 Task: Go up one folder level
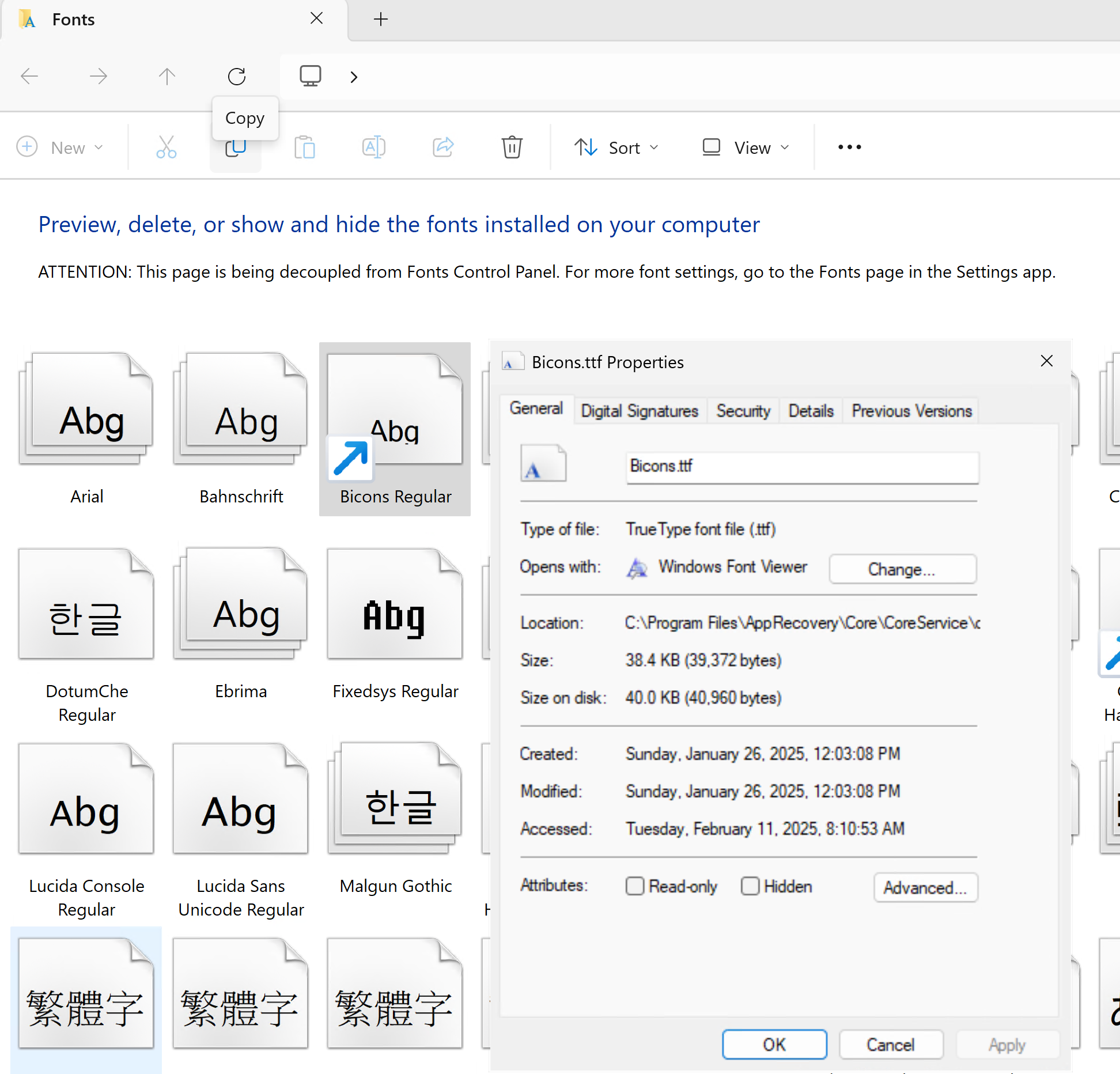pos(167,75)
